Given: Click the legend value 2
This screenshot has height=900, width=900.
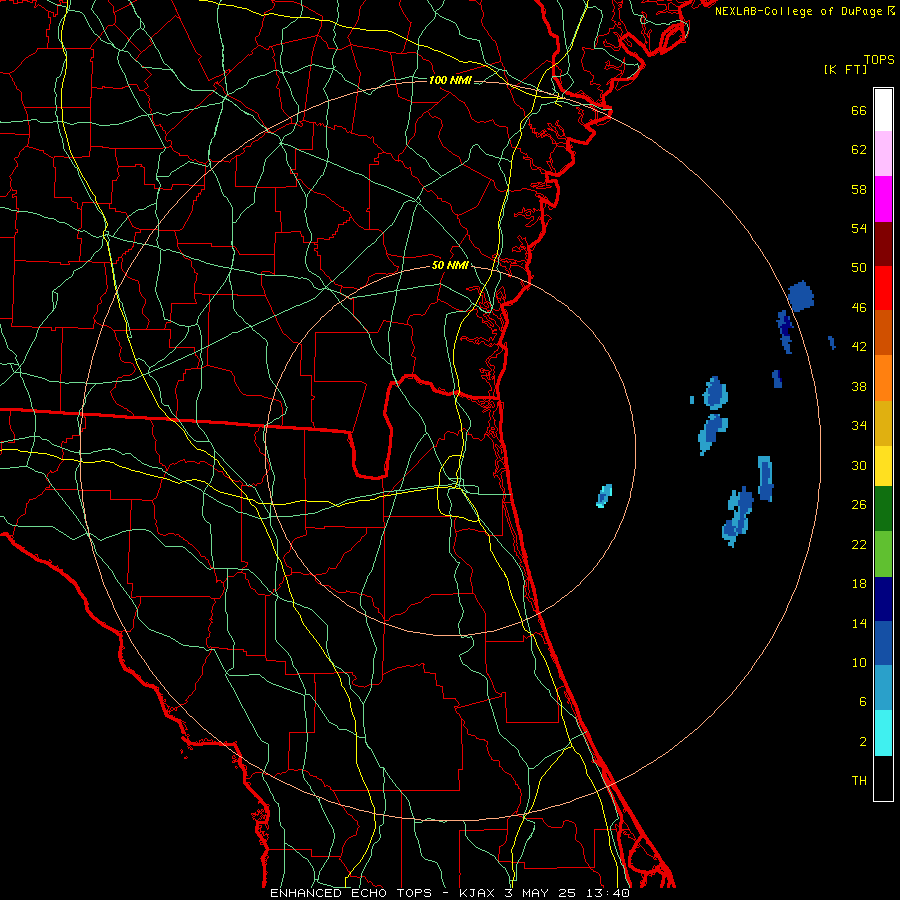Looking at the screenshot, I should coord(862,742).
